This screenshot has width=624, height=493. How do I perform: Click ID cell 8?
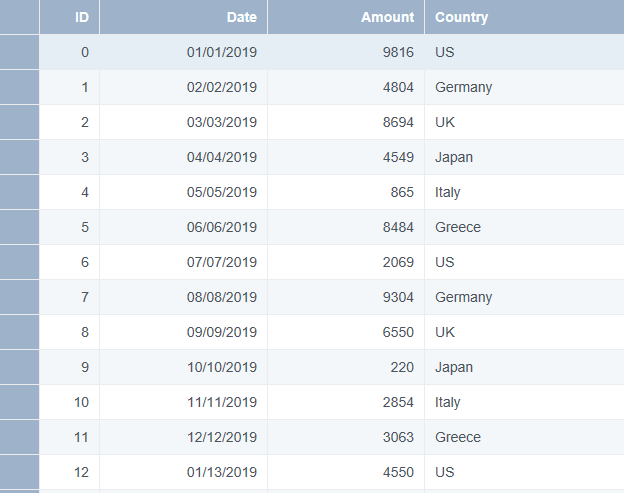(x=70, y=332)
